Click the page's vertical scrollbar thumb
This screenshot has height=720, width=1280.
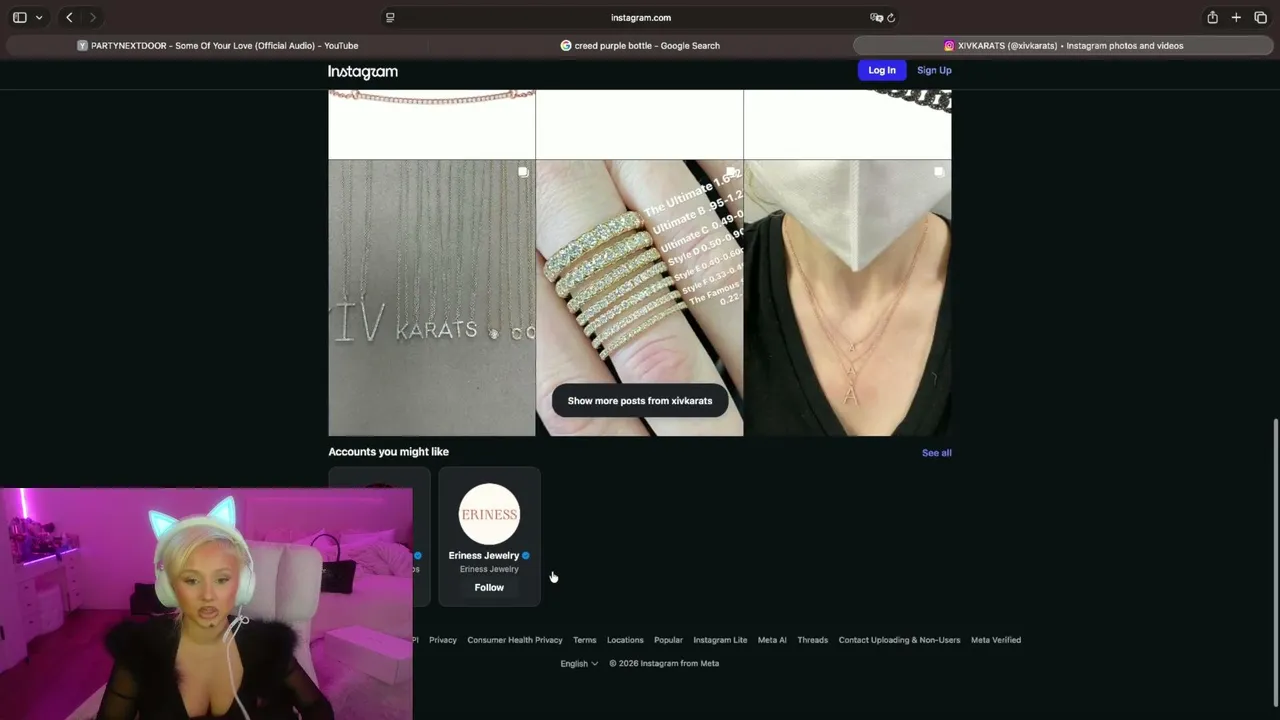tap(1275, 562)
